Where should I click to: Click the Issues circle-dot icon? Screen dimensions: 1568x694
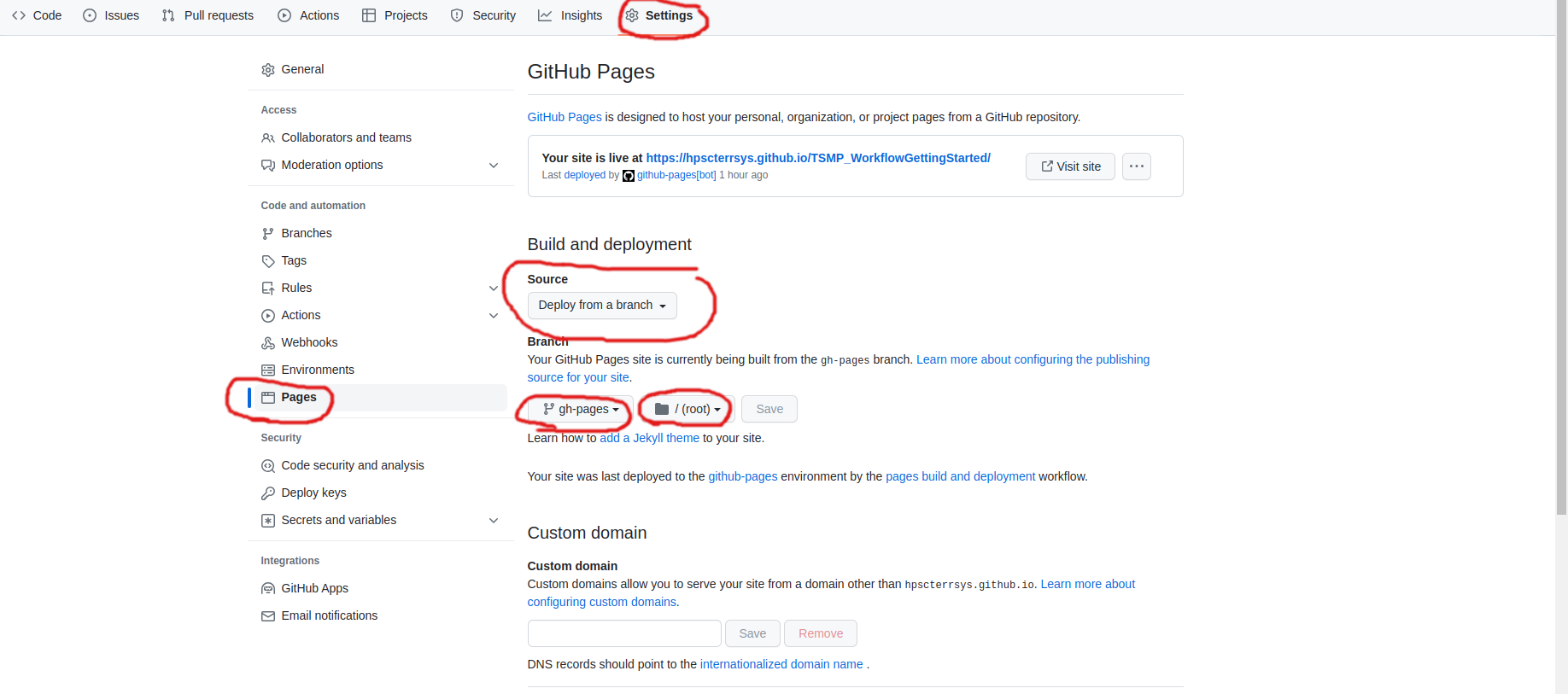[90, 15]
